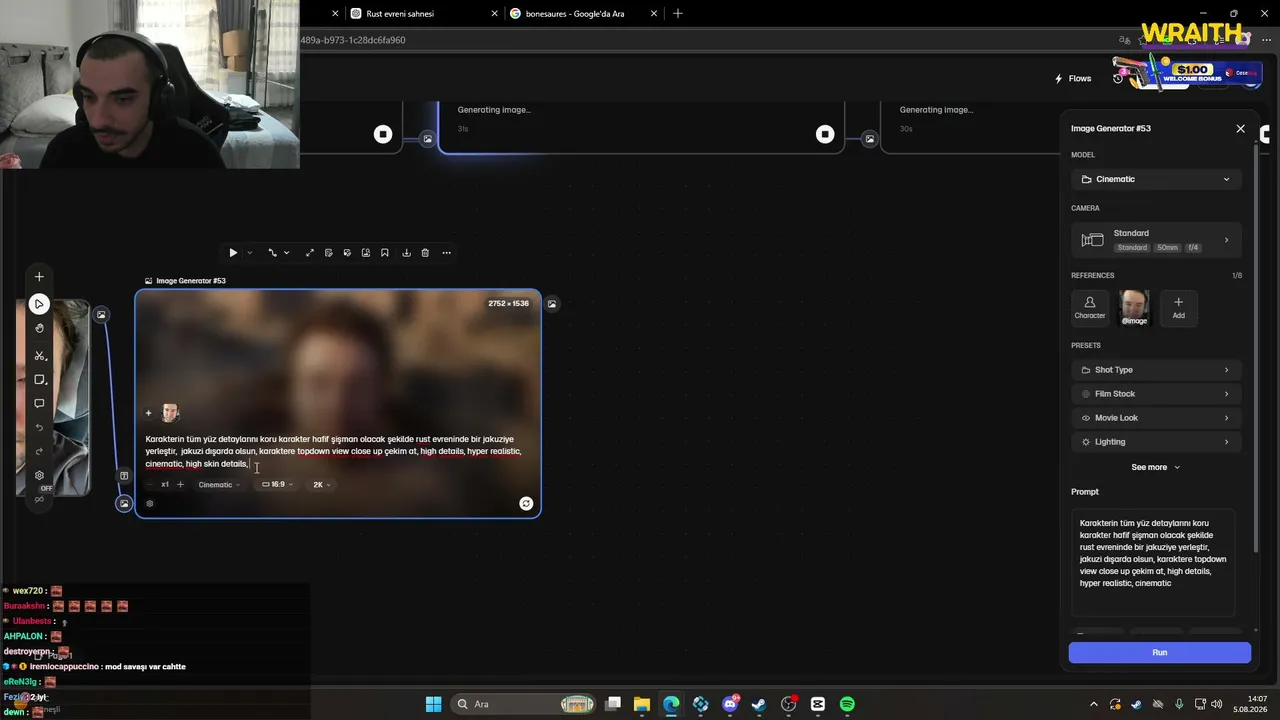Click the taskbar Ara search box

click(525, 704)
